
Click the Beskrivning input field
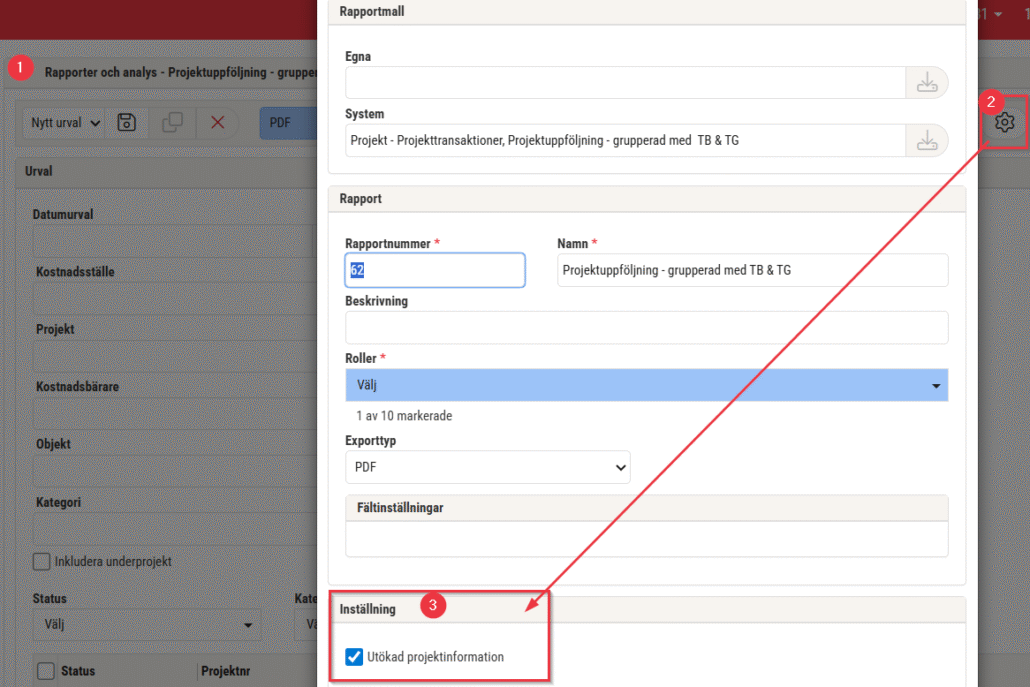click(646, 327)
